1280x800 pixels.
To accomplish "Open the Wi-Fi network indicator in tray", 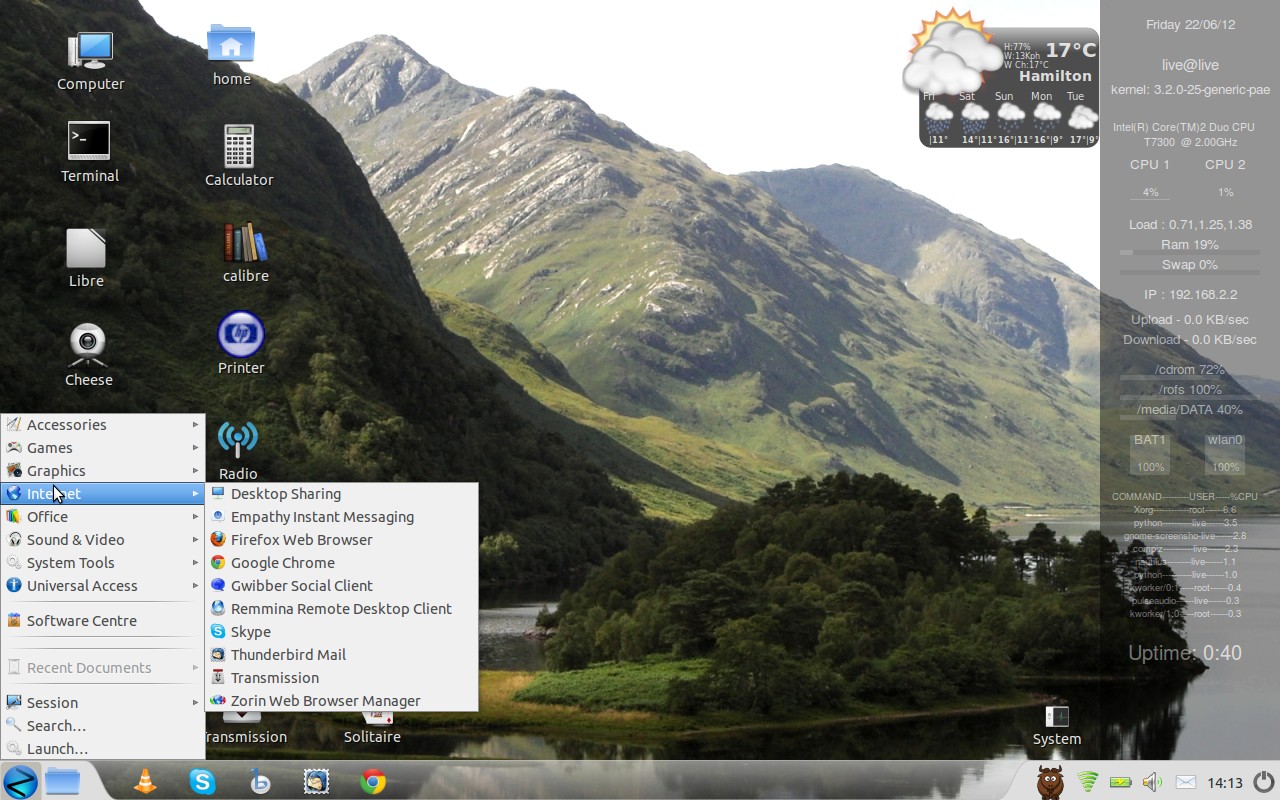I will 1087,781.
